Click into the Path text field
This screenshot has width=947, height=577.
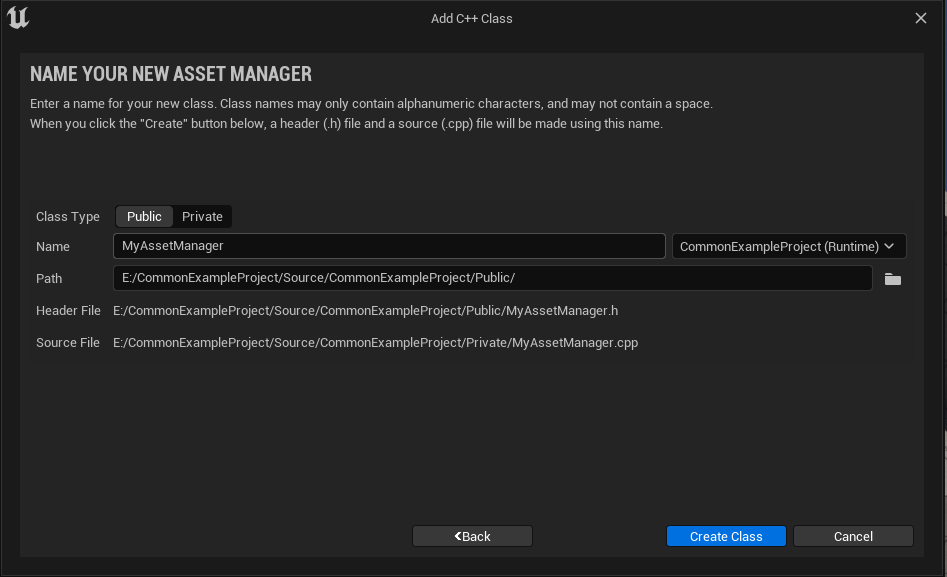point(492,278)
